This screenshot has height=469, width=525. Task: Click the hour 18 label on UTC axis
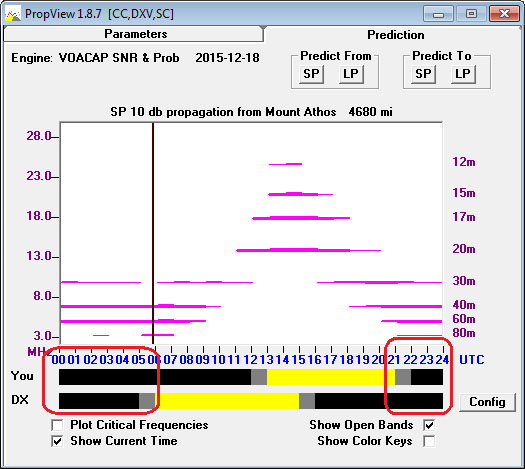coord(347,360)
